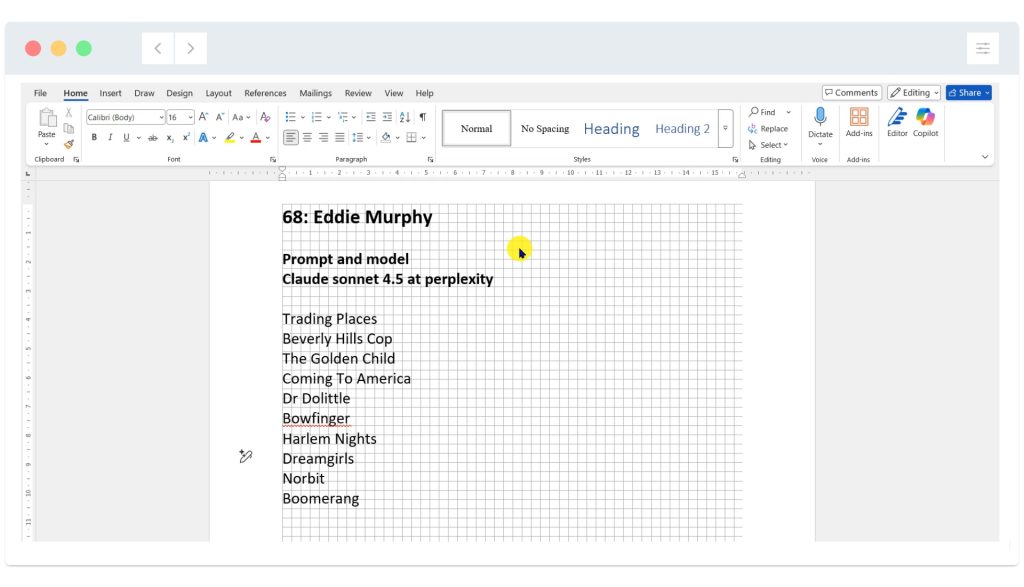The height and width of the screenshot is (587, 1024).
Task: Decrease paragraph indent
Action: [x=371, y=118]
